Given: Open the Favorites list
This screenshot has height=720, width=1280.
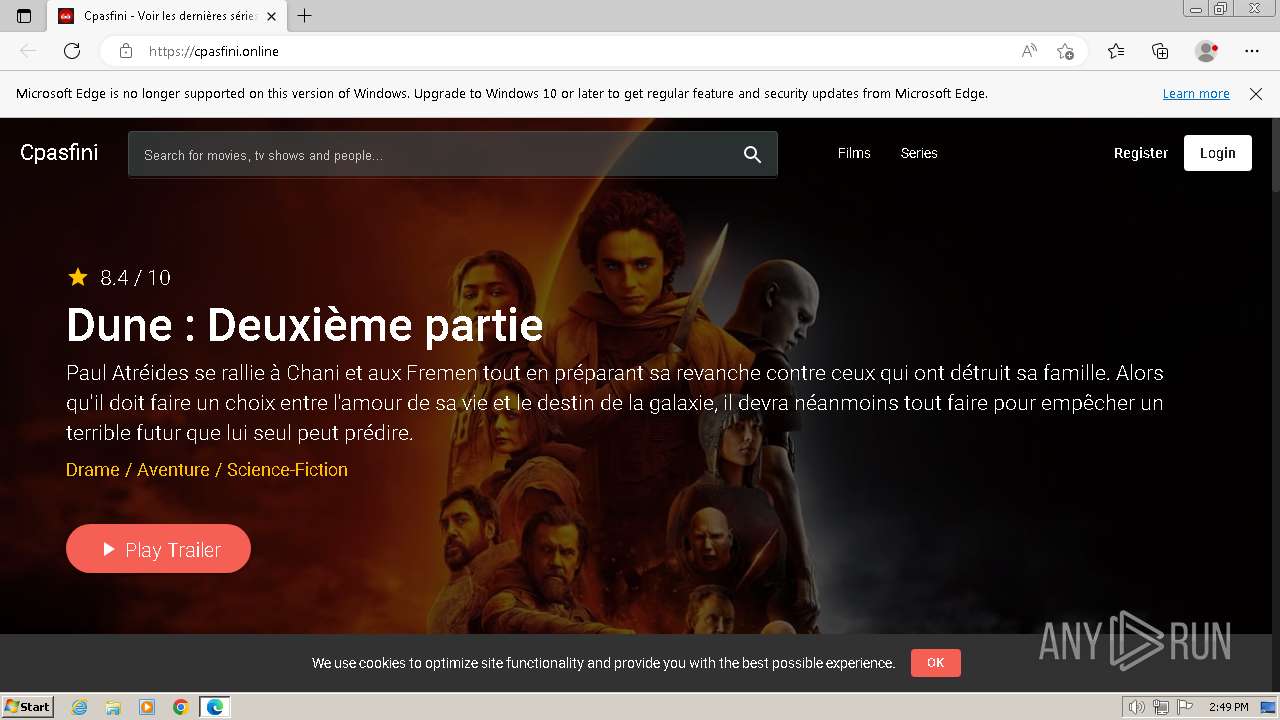Looking at the screenshot, I should pos(1116,51).
